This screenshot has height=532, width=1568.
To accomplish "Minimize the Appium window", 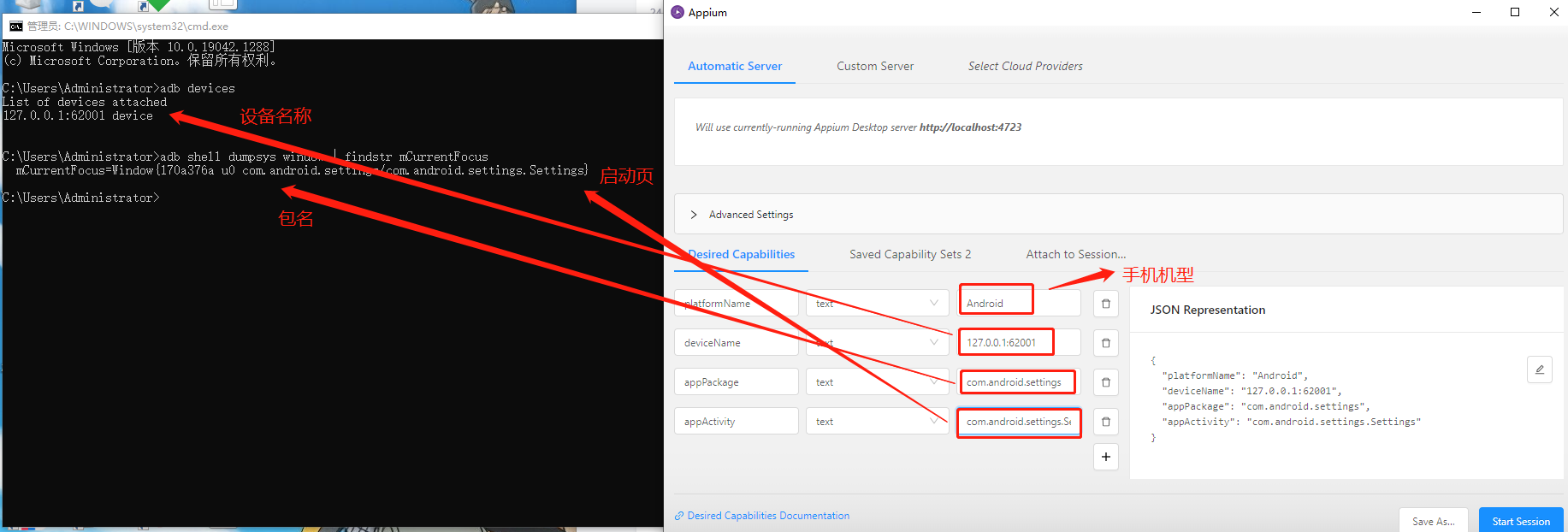I will (x=1476, y=12).
